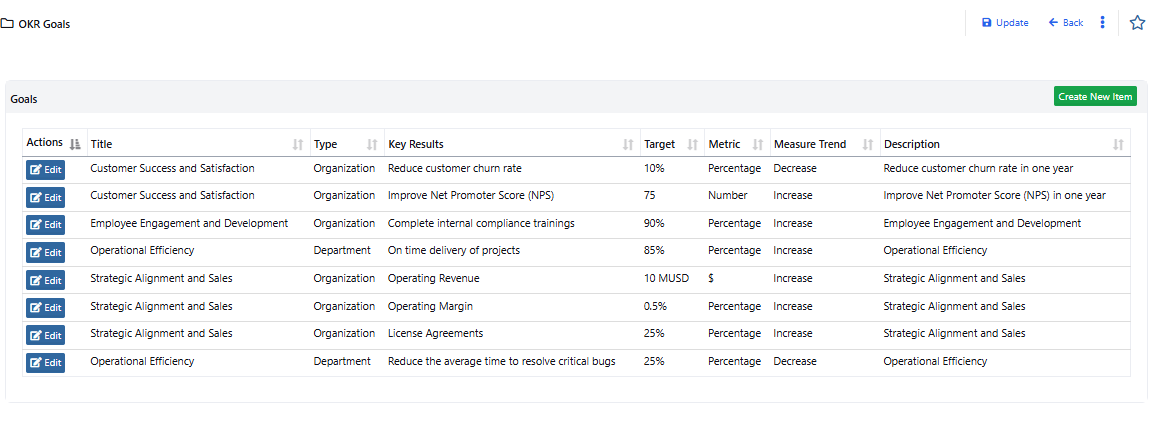Sort table by Metric column arrows
This screenshot has height=434, width=1150.
tap(757, 145)
